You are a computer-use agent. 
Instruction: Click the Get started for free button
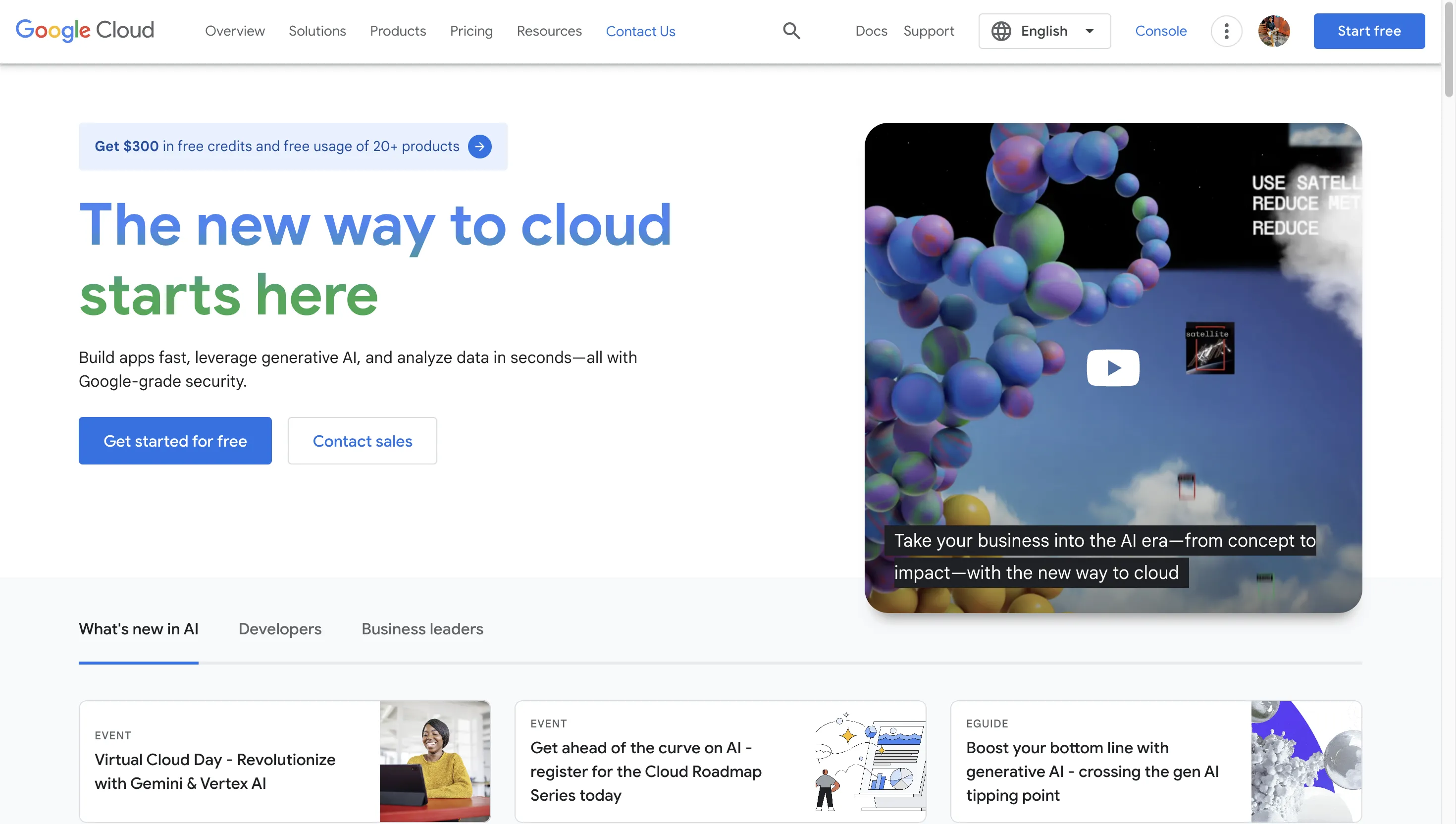click(175, 440)
